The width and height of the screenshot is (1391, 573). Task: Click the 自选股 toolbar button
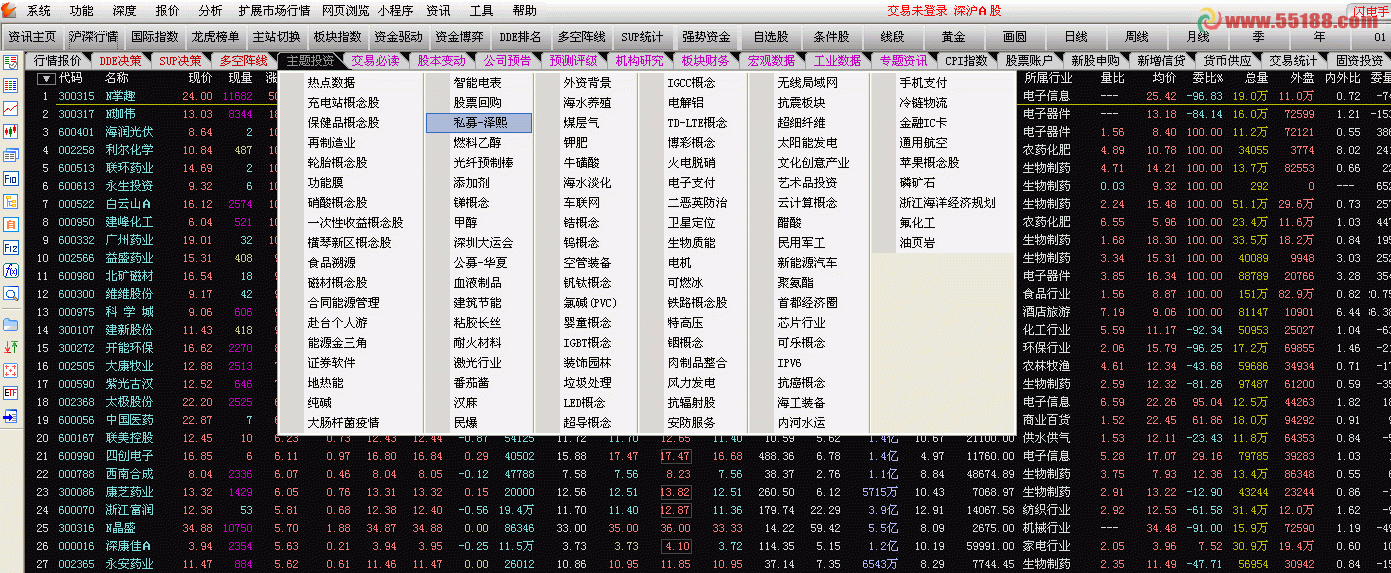(x=771, y=37)
